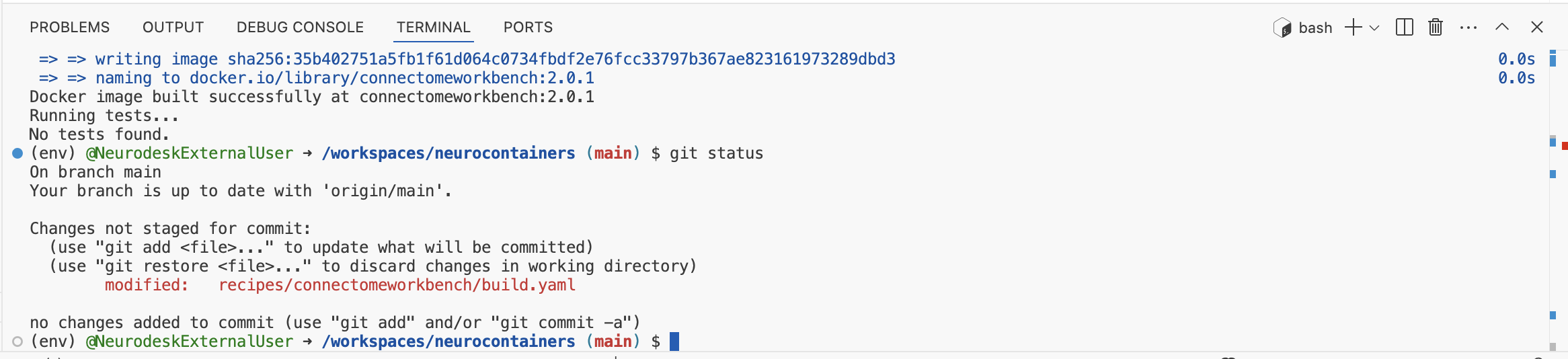Select the DEBUG CONSOLE tab
The width and height of the screenshot is (1568, 359).
click(x=300, y=28)
